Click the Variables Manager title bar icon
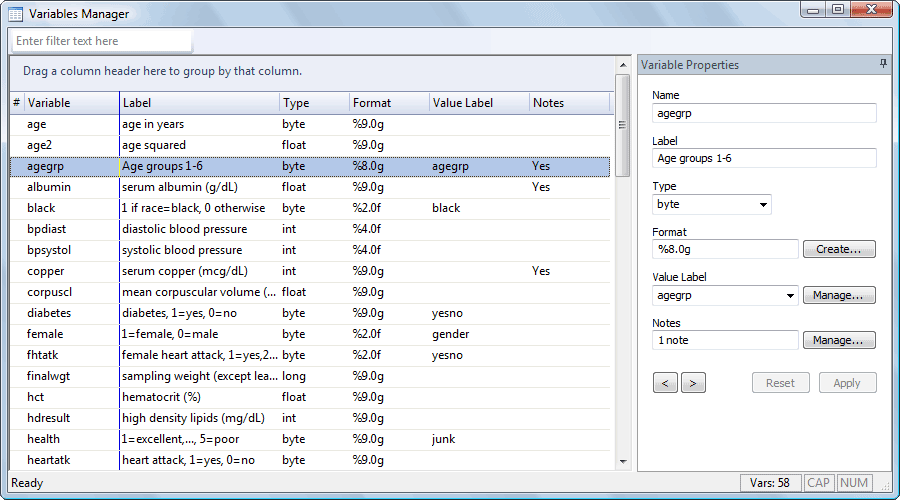900x500 pixels. click(16, 14)
